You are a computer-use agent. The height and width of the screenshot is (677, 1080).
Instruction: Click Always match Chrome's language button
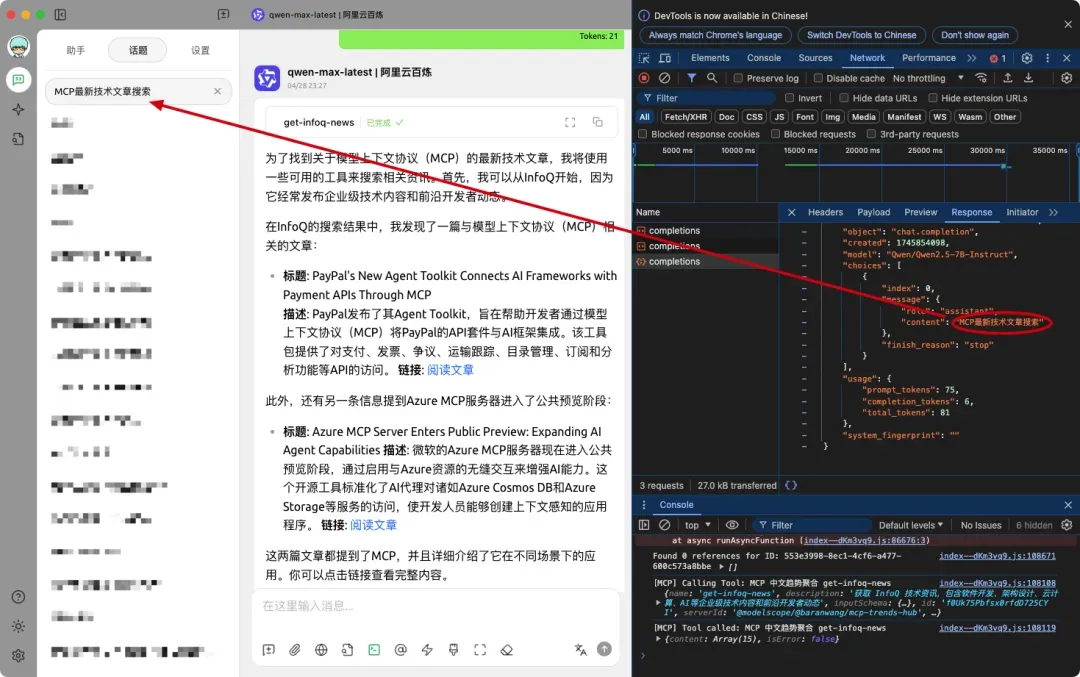(715, 35)
